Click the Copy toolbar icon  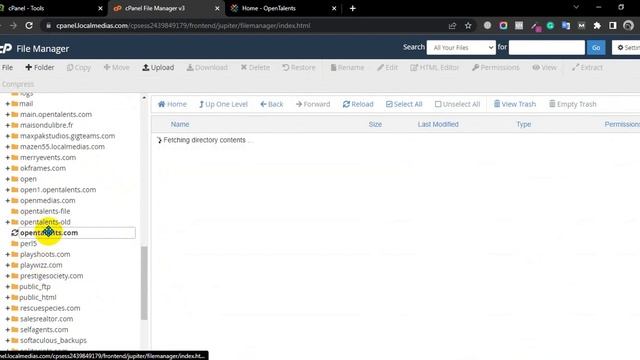point(79,67)
